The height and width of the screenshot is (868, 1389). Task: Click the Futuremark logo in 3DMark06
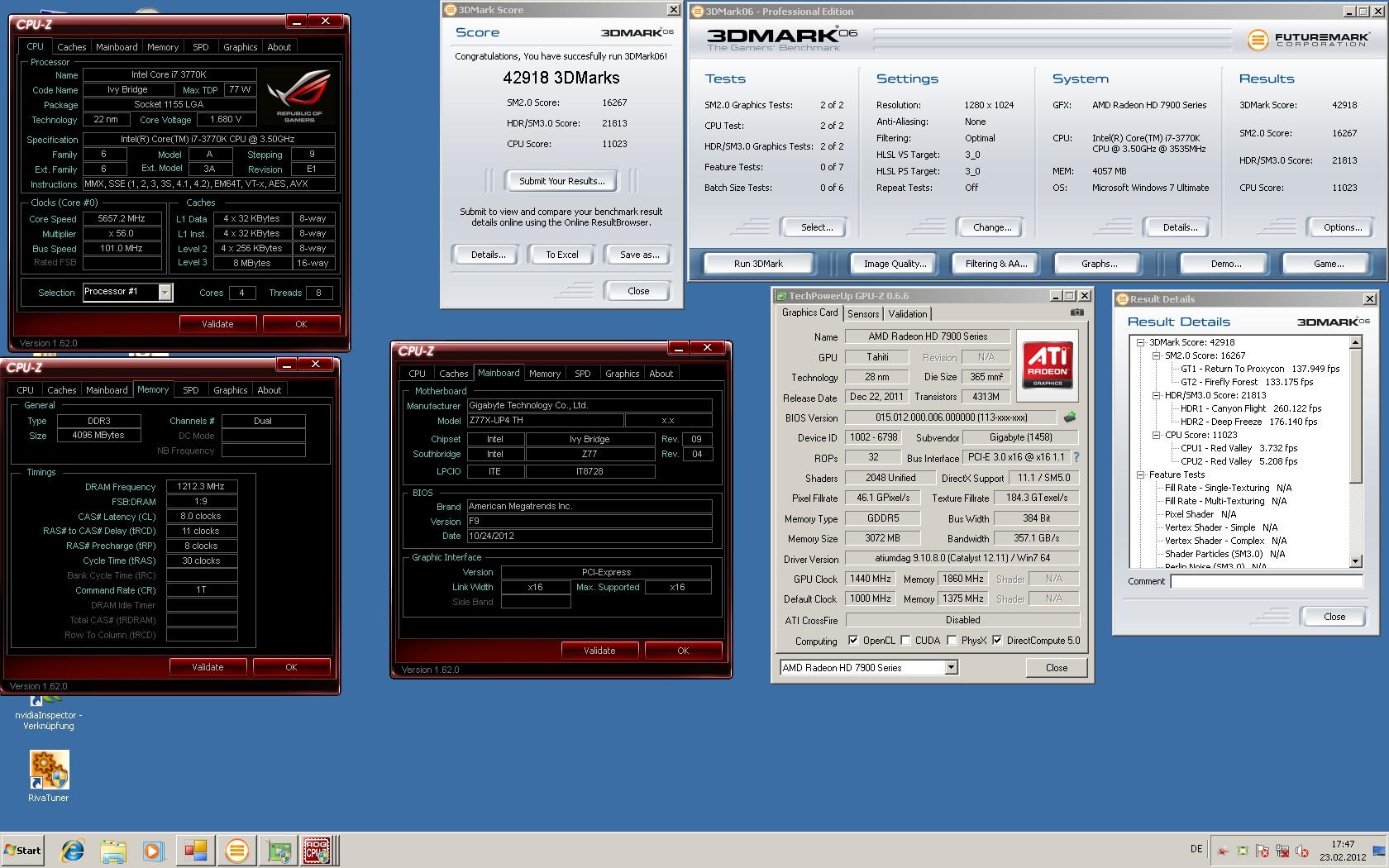pos(1307,39)
